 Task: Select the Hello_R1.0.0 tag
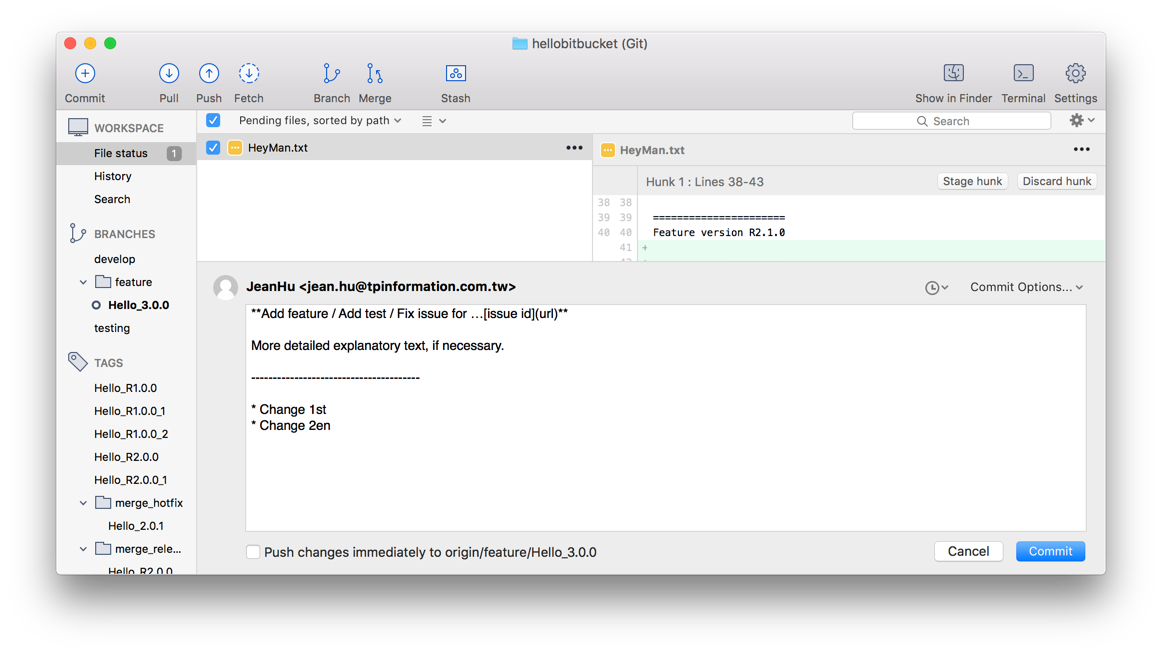pyautogui.click(x=126, y=388)
